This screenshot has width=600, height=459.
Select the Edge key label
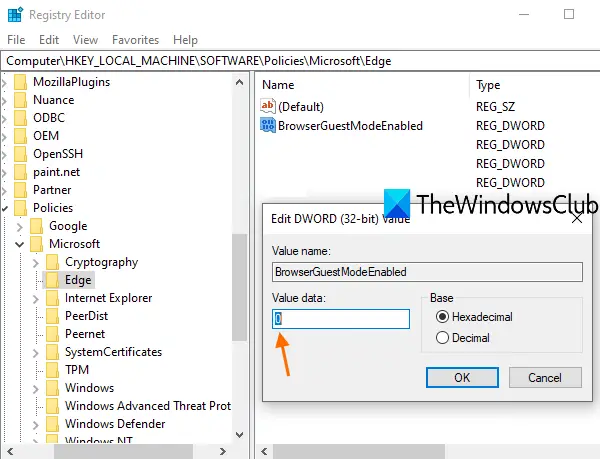78,280
